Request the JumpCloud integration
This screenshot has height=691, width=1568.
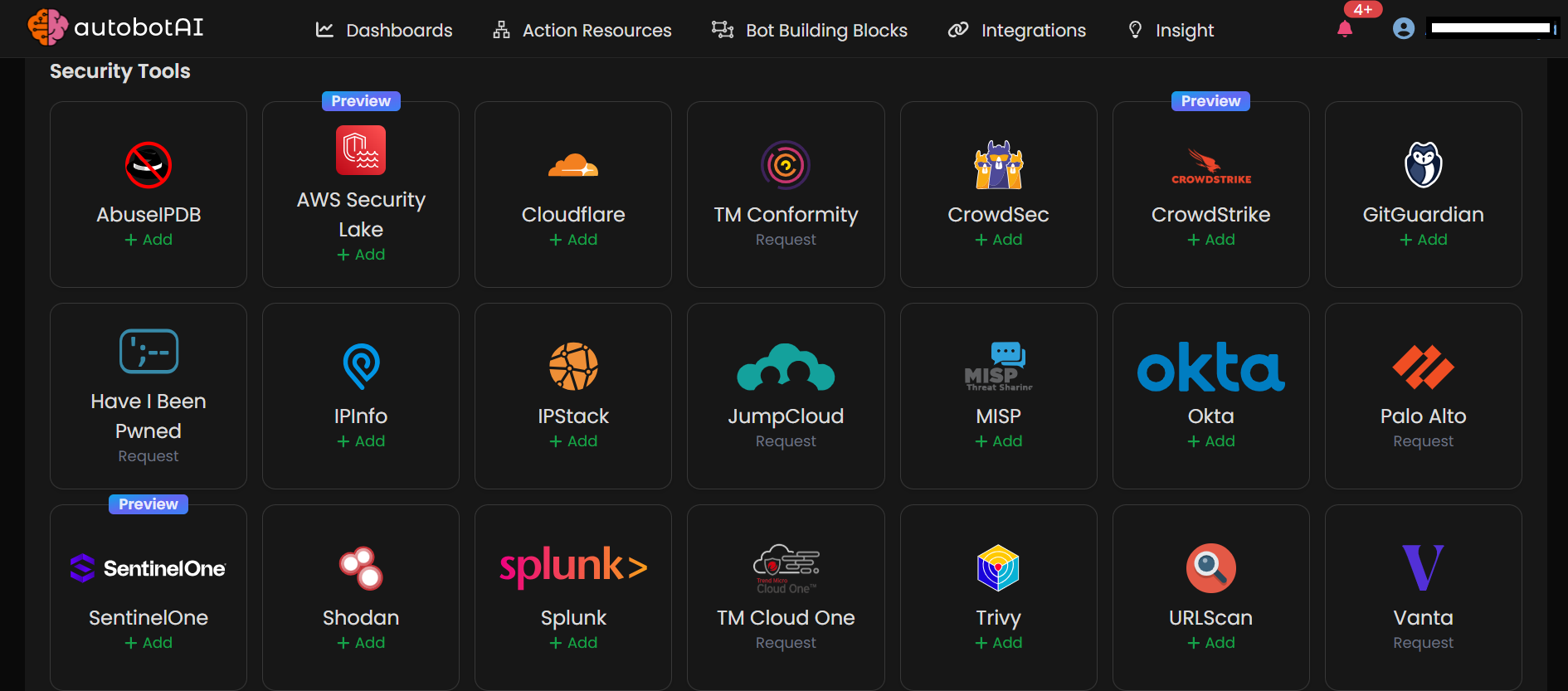(786, 441)
